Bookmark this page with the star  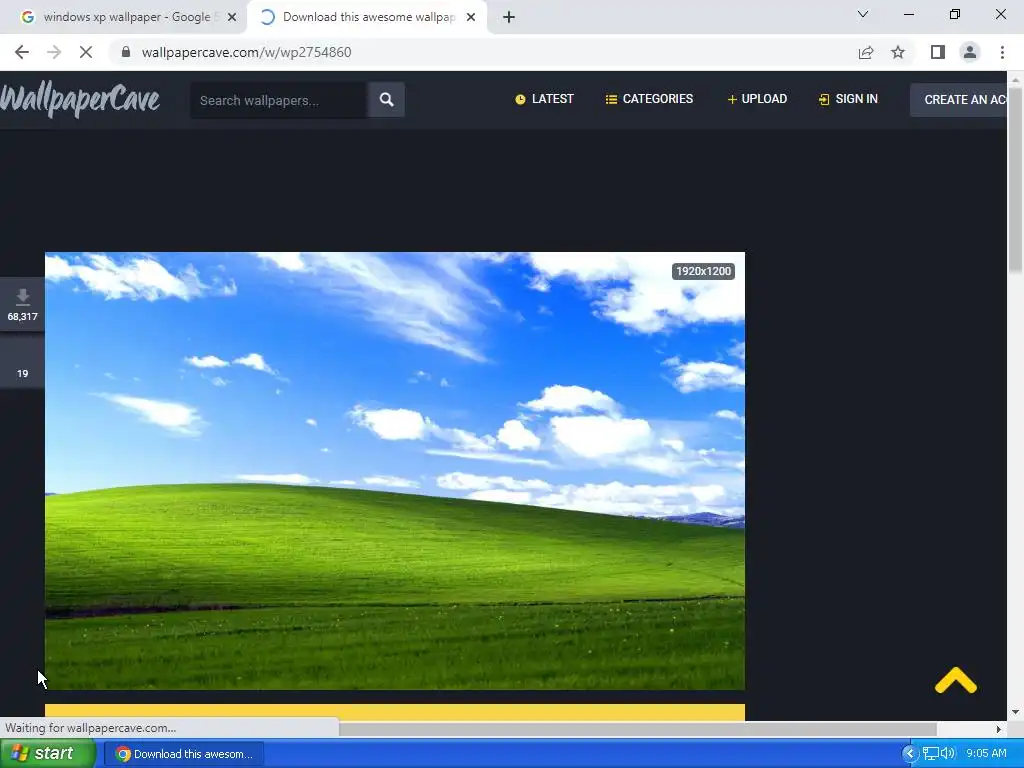click(x=898, y=52)
